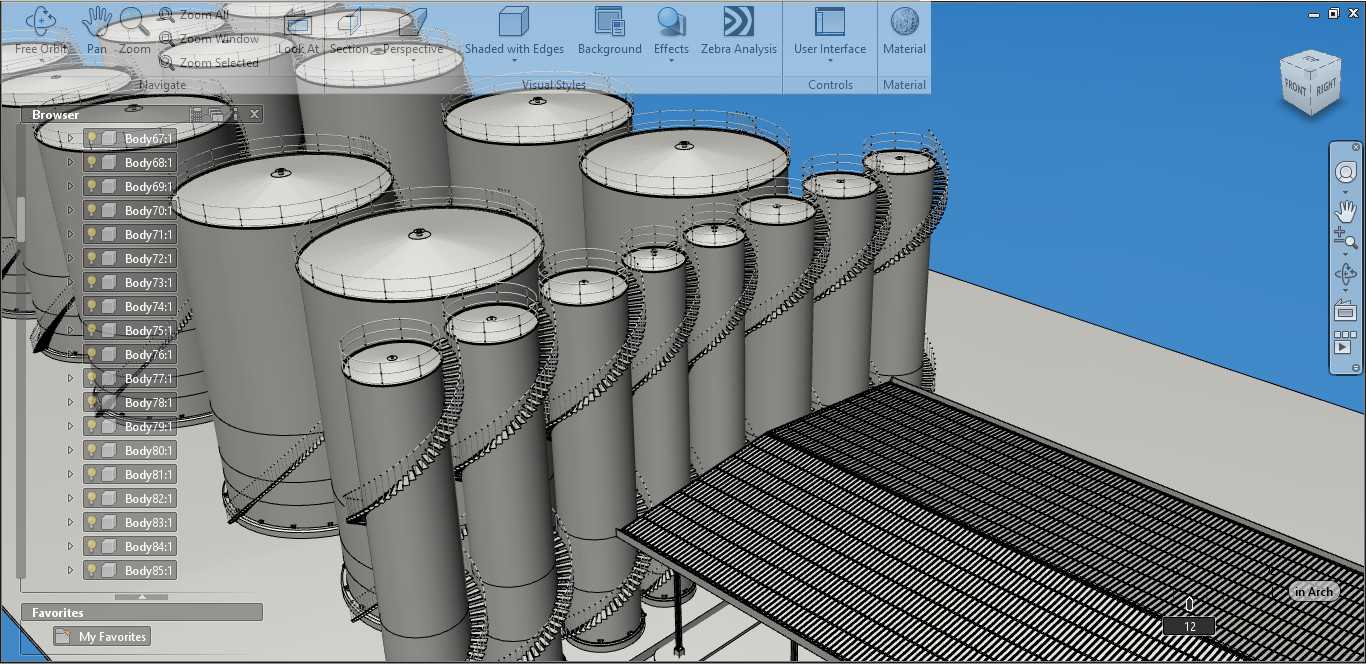The image size is (1366, 664).
Task: Click the Browser panel title
Action: [x=55, y=115]
